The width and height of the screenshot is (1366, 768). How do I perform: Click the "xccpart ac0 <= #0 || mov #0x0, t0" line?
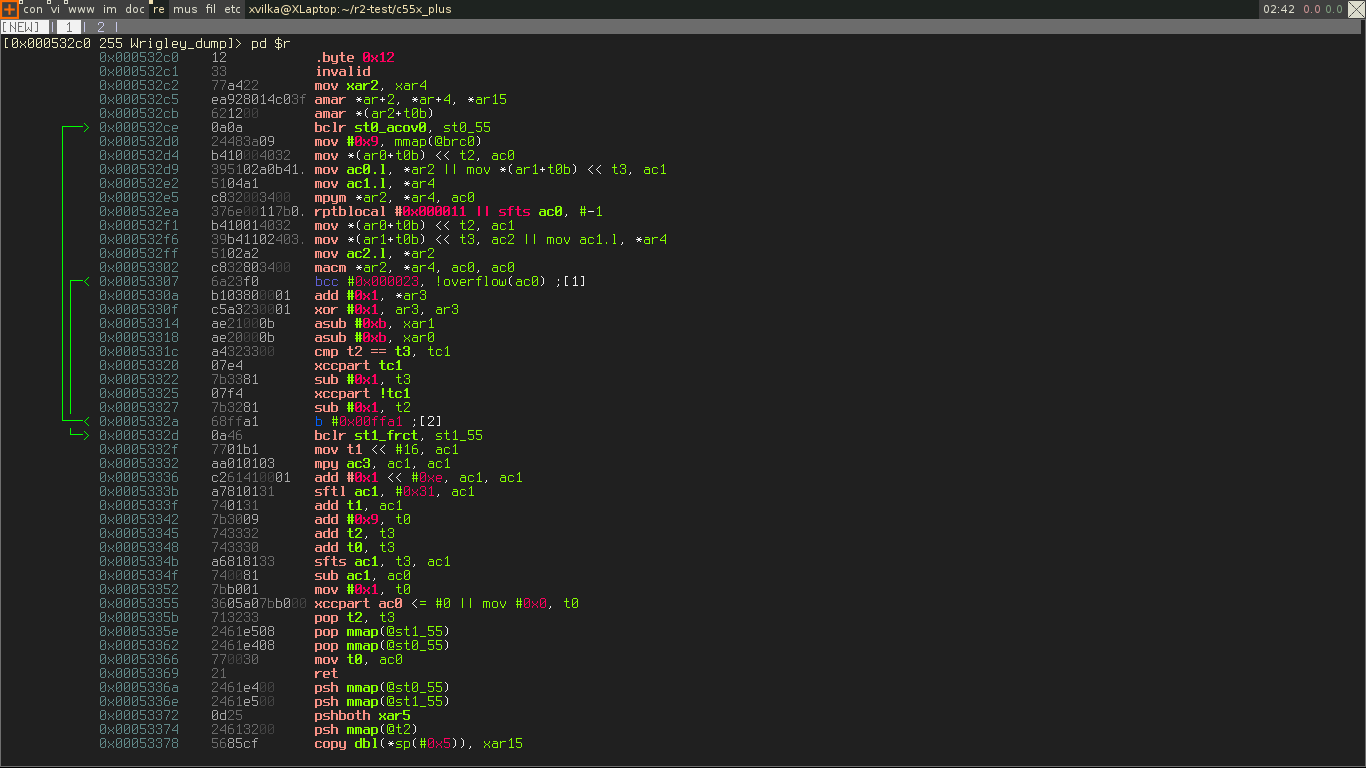[x=447, y=603]
